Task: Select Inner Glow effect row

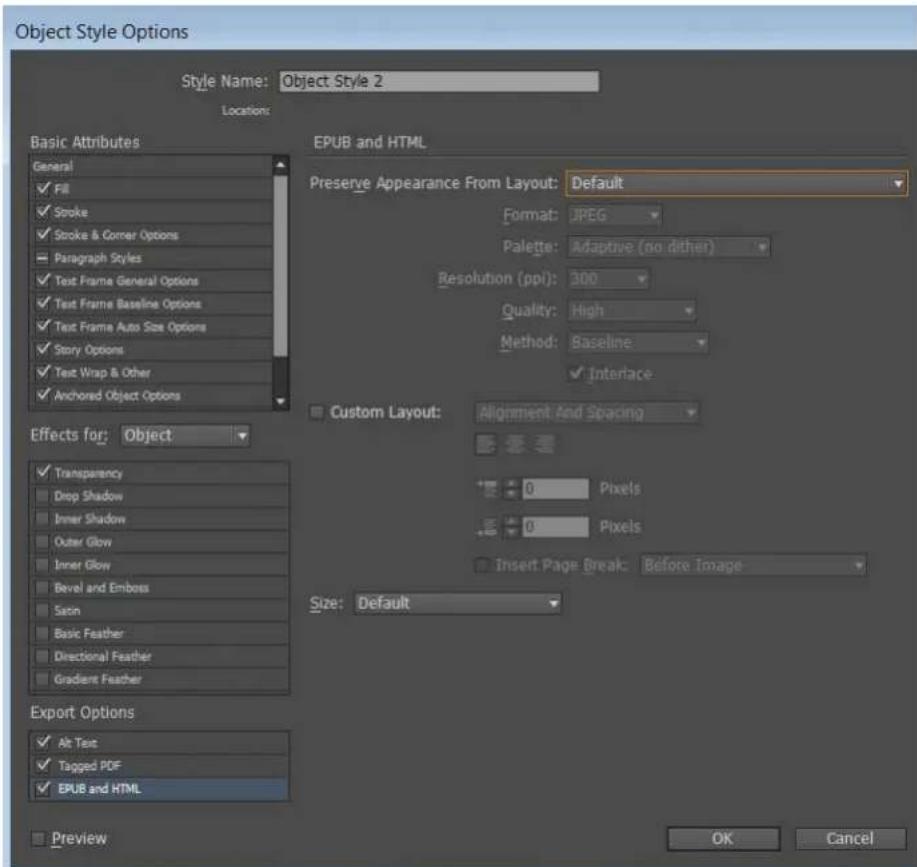Action: coord(159,565)
